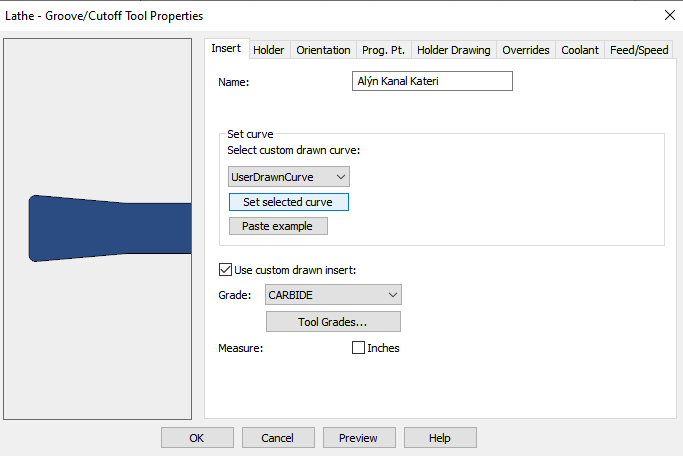Switch to the Coolant tab
Viewport: 683px width, 456px height.
click(580, 50)
